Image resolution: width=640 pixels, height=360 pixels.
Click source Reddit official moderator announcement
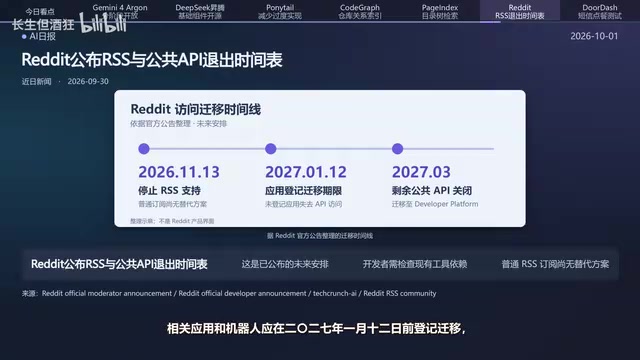[x=107, y=293]
